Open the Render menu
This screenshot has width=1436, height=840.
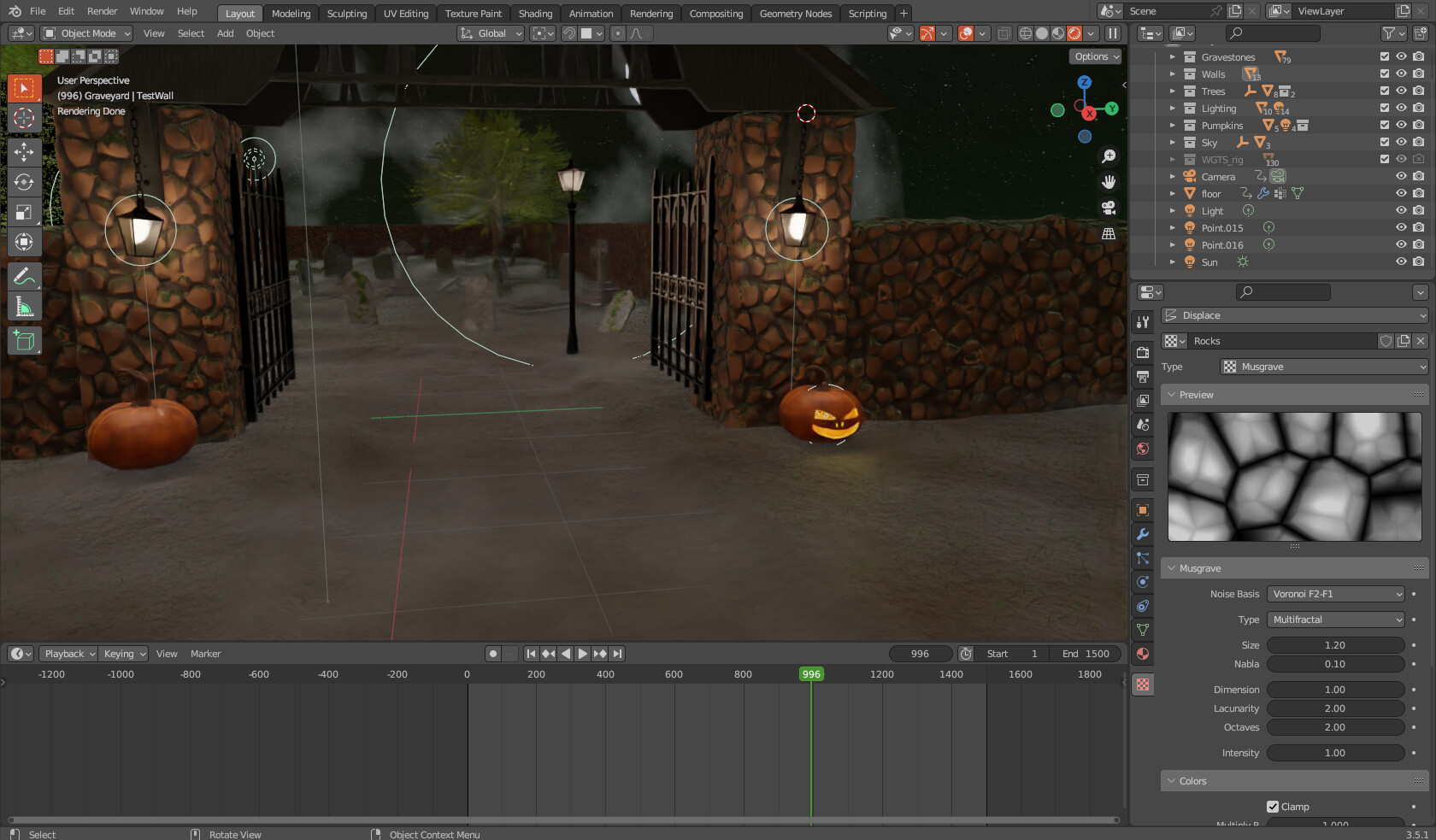point(102,11)
